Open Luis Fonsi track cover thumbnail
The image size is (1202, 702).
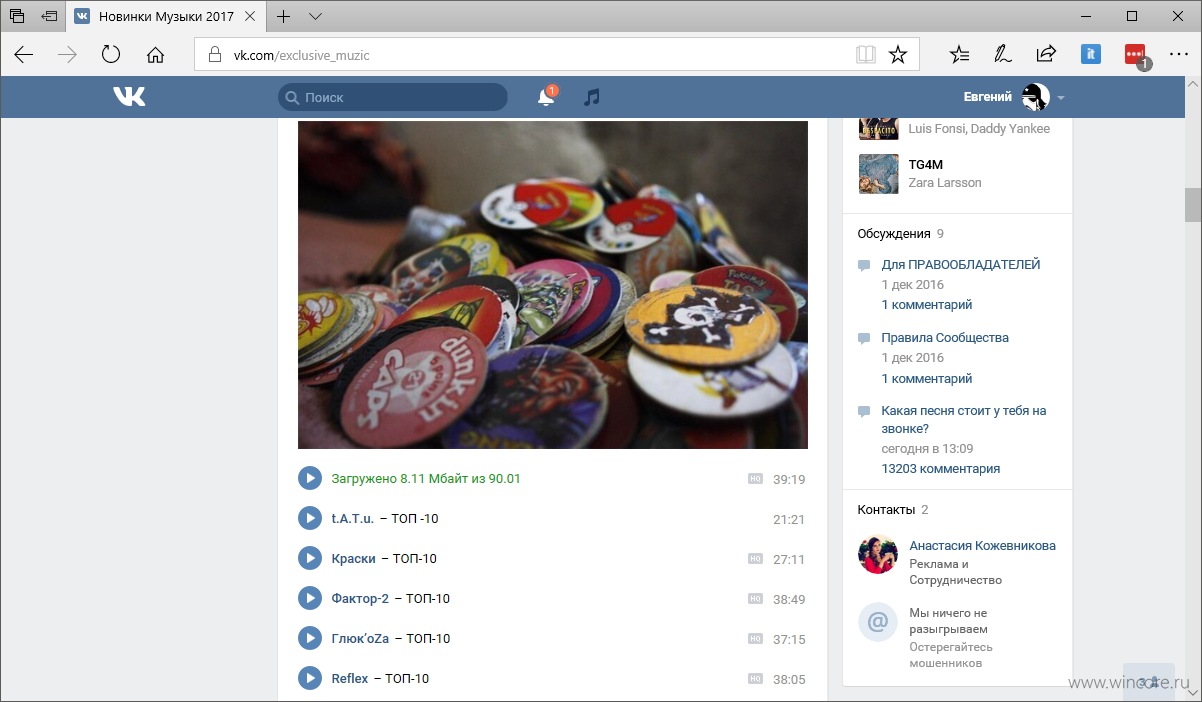point(878,129)
